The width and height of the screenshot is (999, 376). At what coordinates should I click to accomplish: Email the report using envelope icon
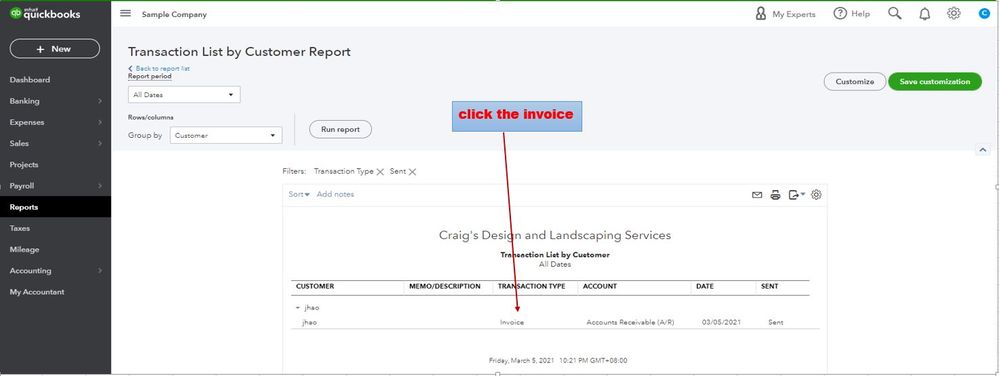coord(757,195)
